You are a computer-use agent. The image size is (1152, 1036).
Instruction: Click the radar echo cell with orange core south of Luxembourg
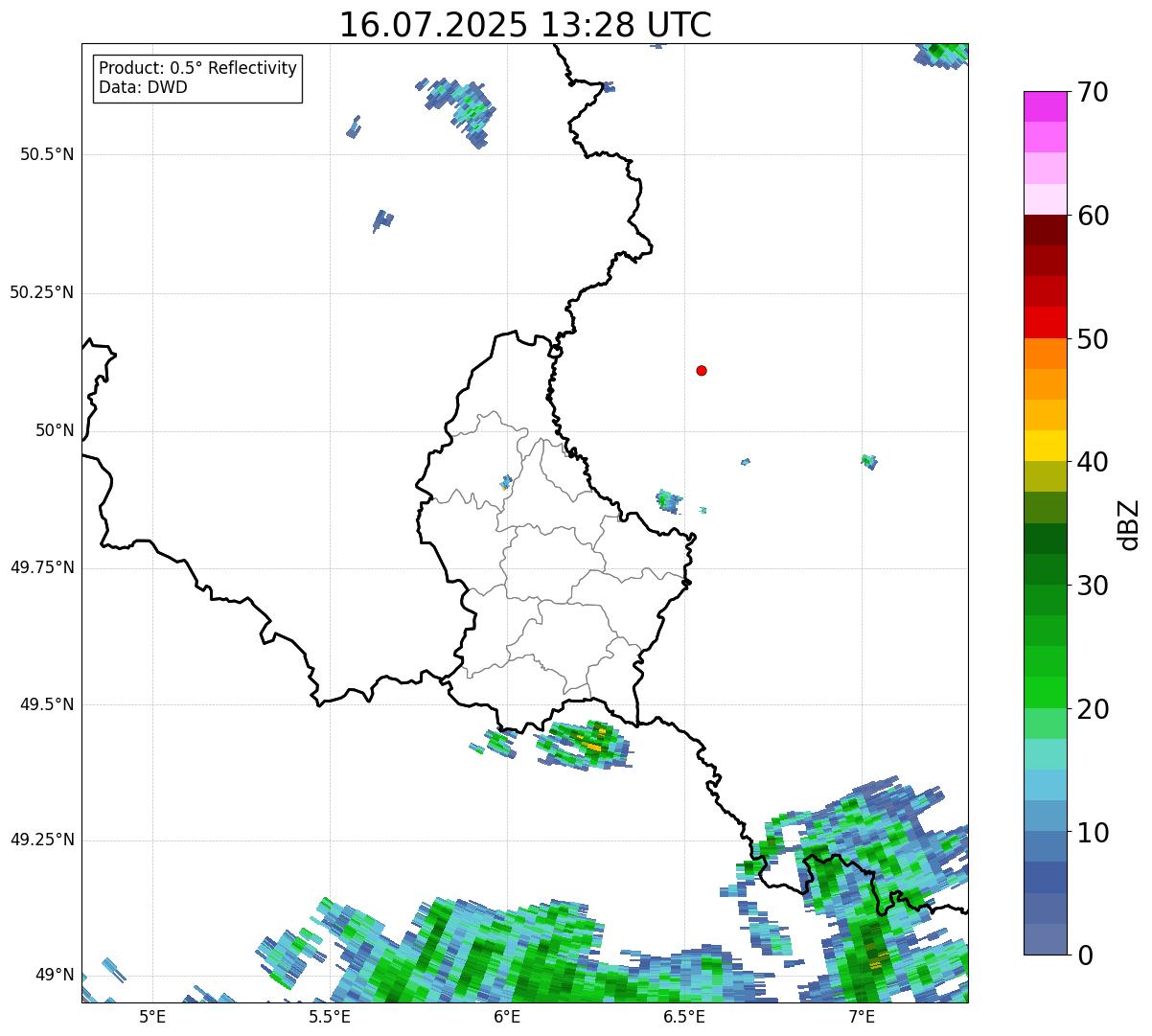(585, 746)
